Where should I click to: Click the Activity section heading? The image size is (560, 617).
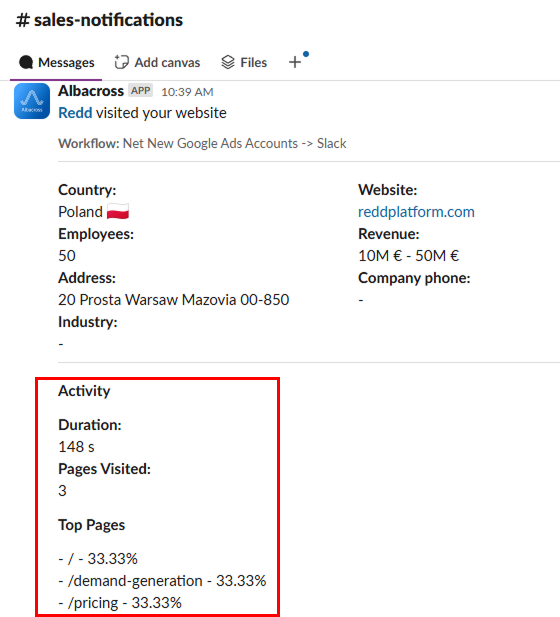[84, 391]
